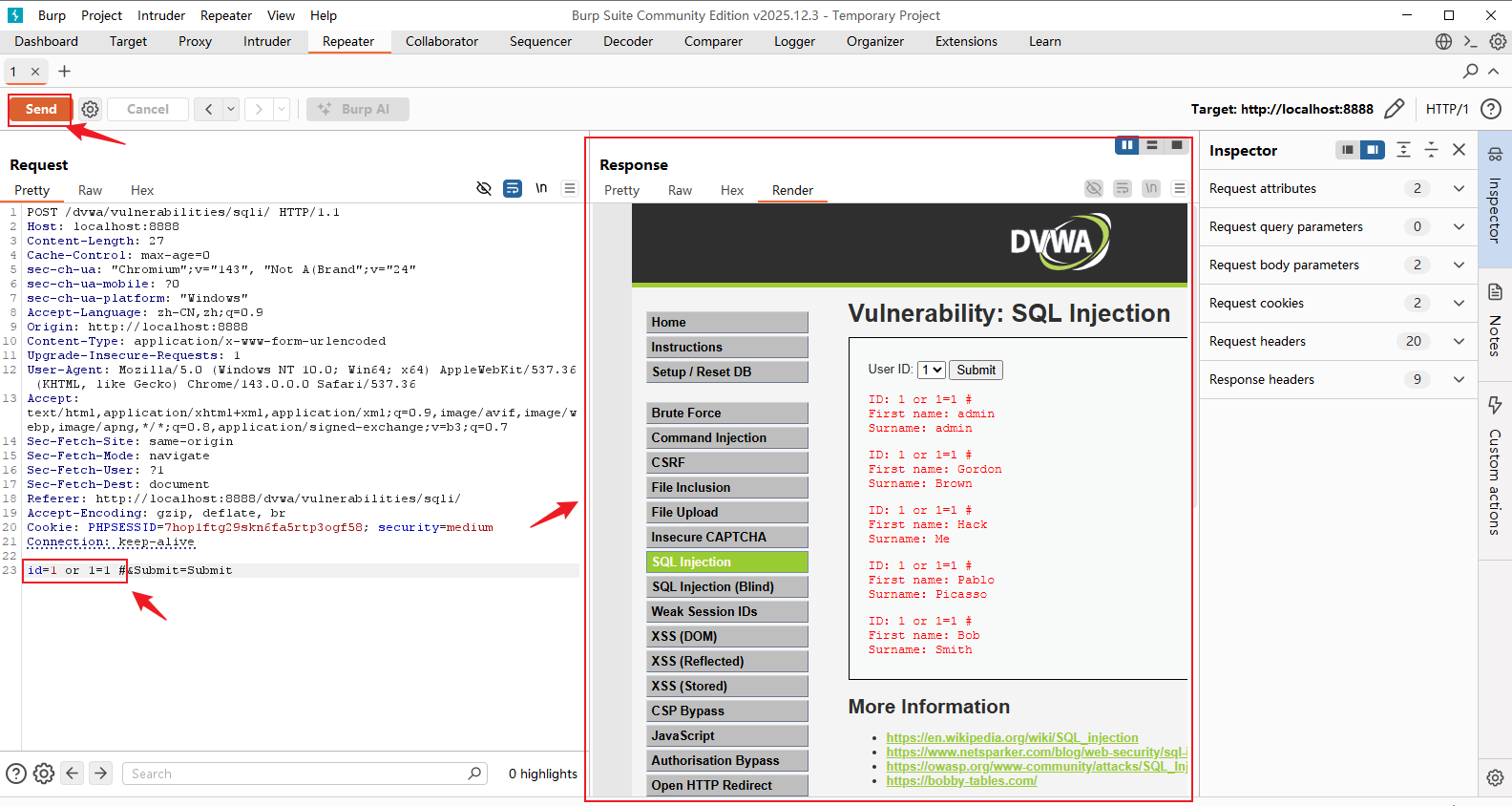Click Submit button in DVWA page

coord(976,370)
